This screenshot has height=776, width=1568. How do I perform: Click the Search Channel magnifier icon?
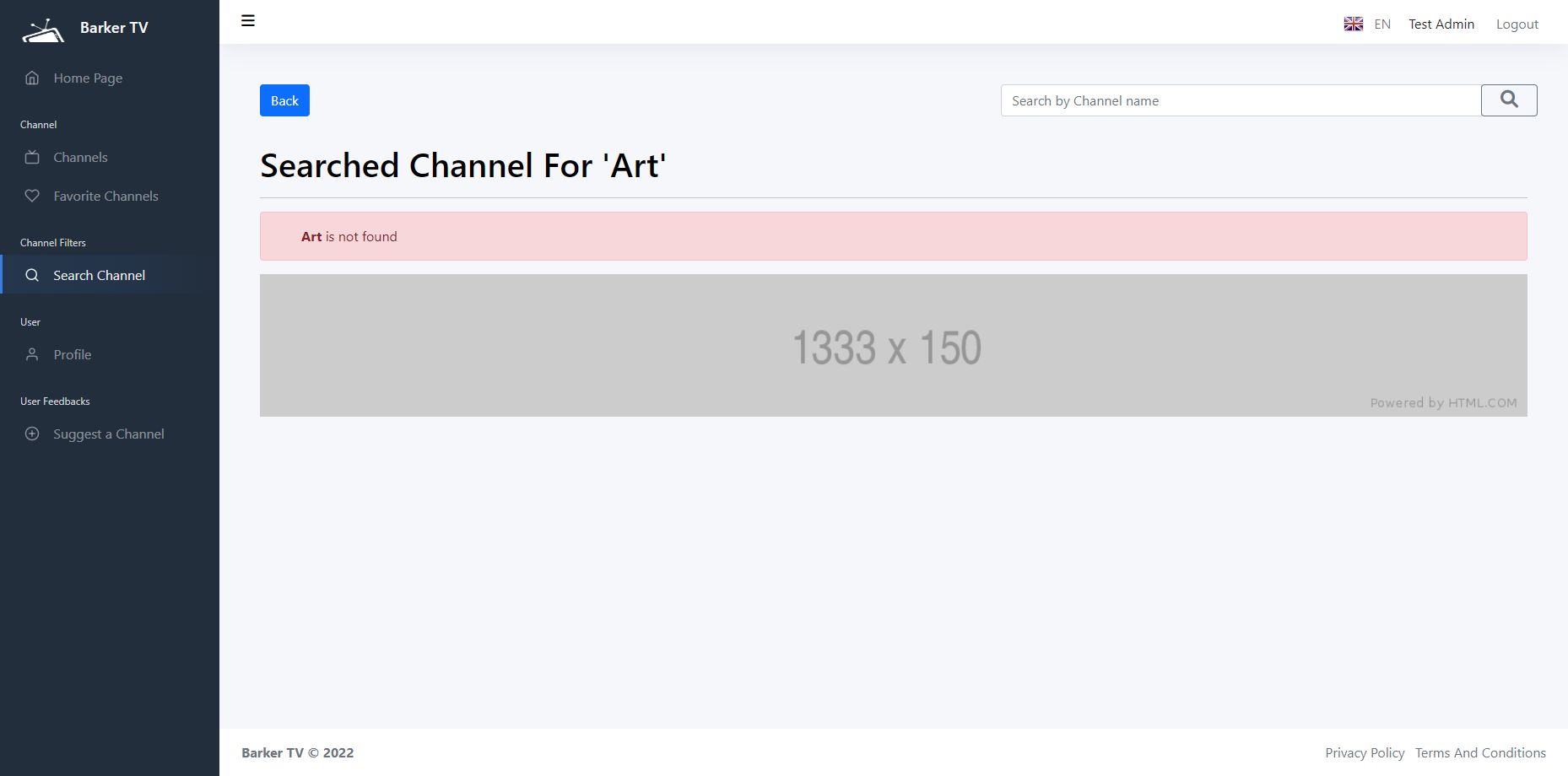32,276
